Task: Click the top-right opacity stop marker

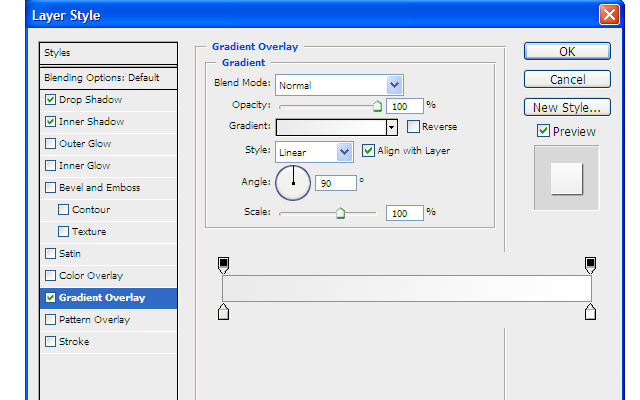Action: (x=590, y=265)
